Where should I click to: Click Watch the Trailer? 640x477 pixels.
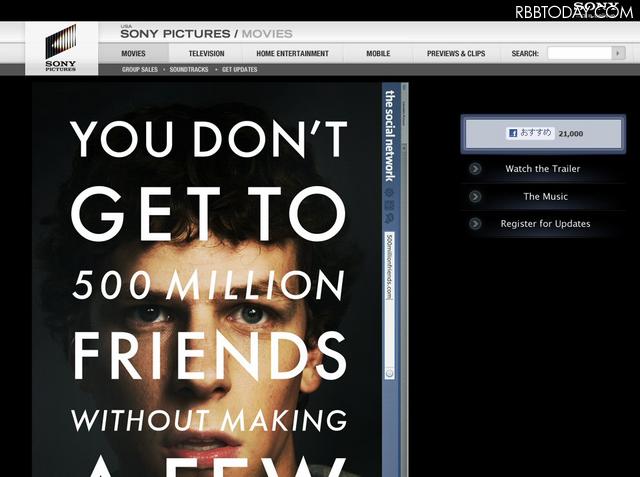pyautogui.click(x=542, y=169)
